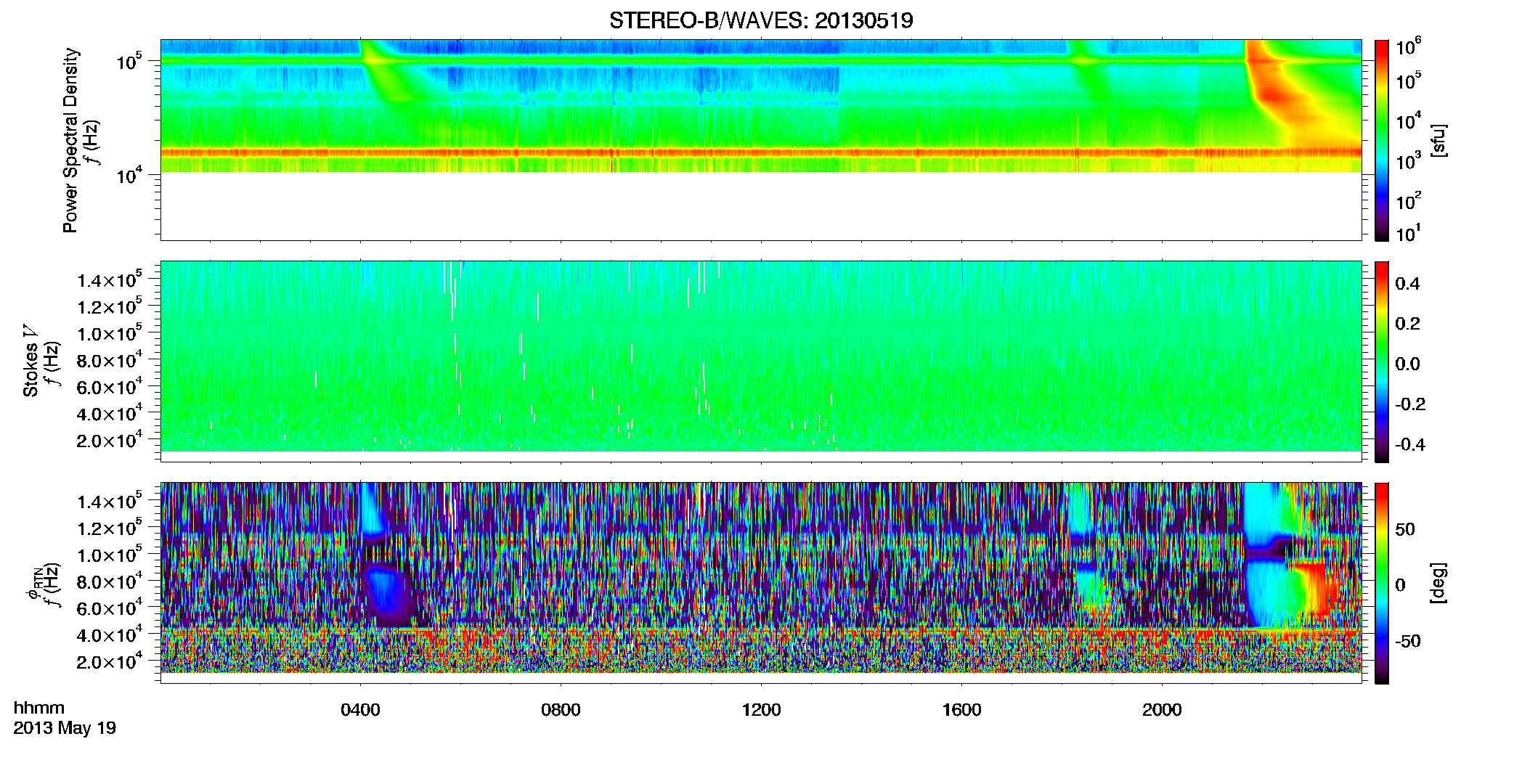Select the 0800 time axis label
Screen dimensions: 1522x784
[x=561, y=710]
